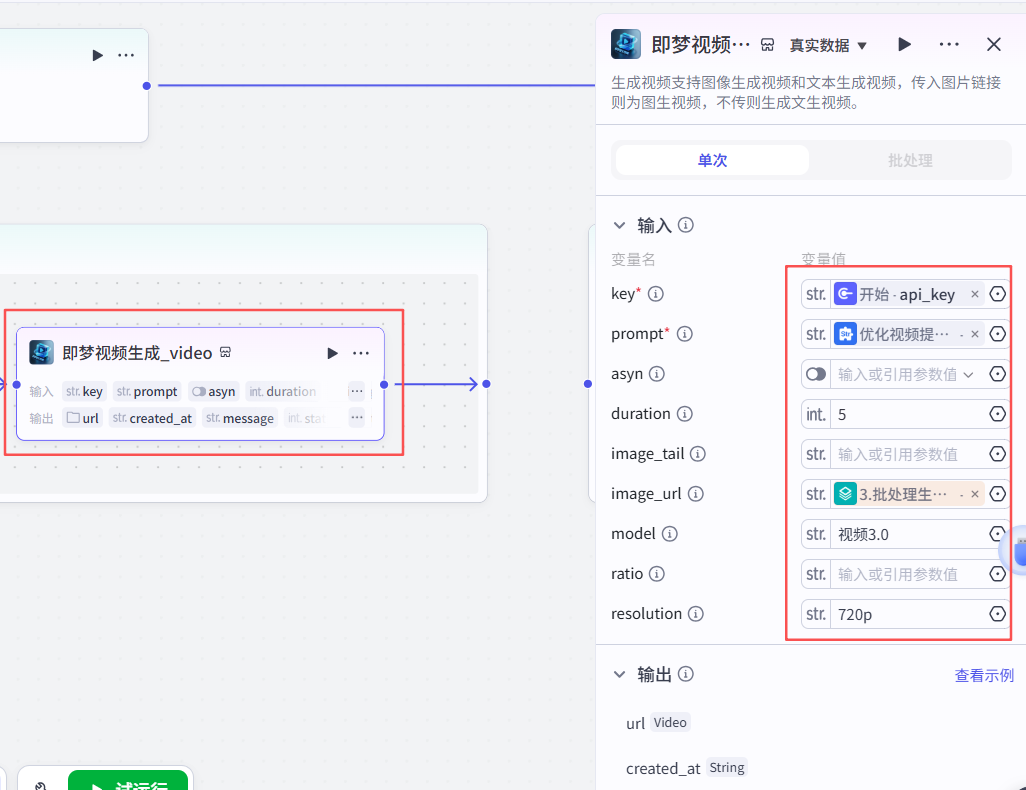Click the 即梦视频生成 node icon on the canvas
This screenshot has width=1026, height=790.
coord(40,352)
